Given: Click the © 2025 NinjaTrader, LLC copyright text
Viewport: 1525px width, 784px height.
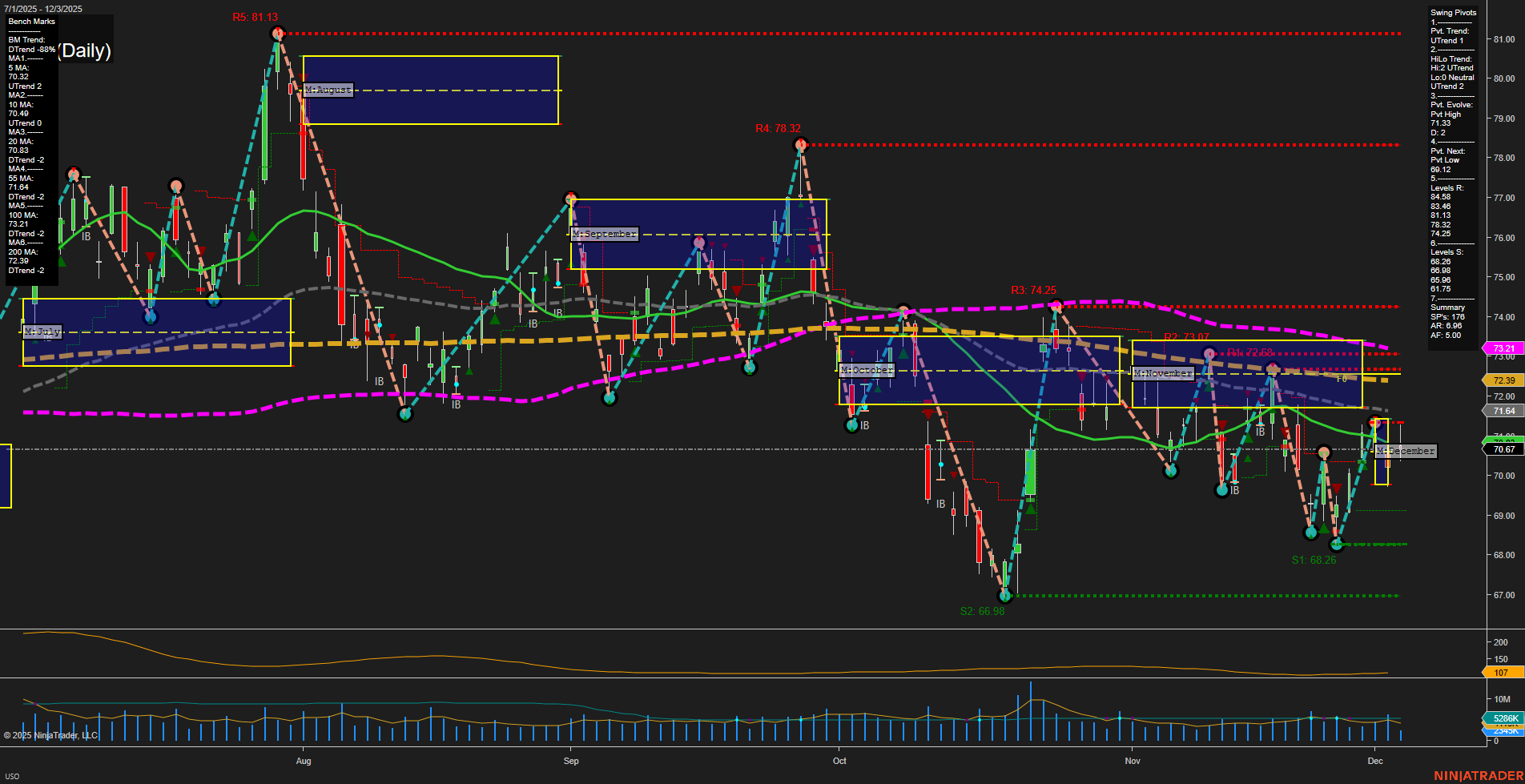Looking at the screenshot, I should coord(50,734).
